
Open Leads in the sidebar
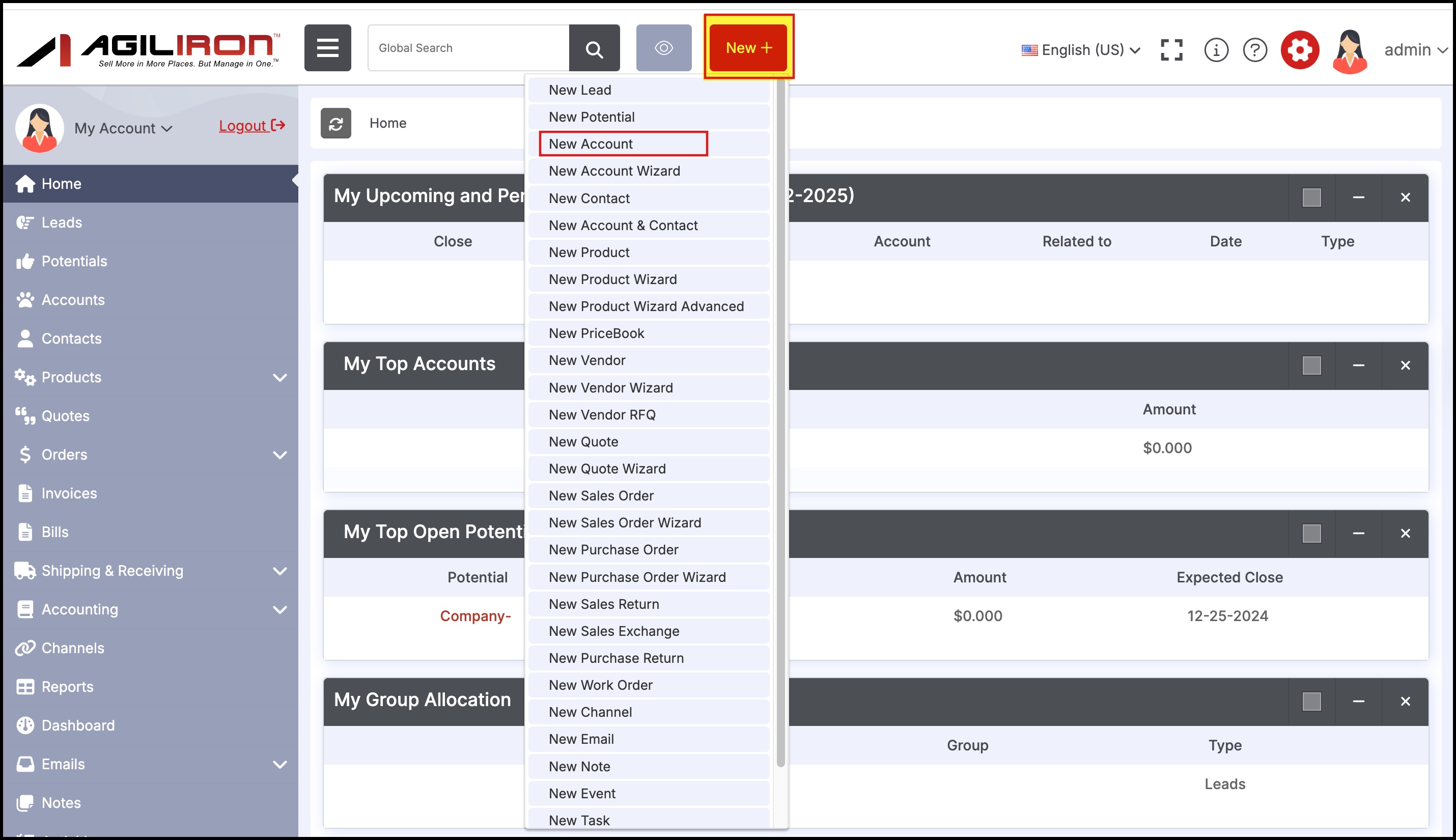point(151,222)
